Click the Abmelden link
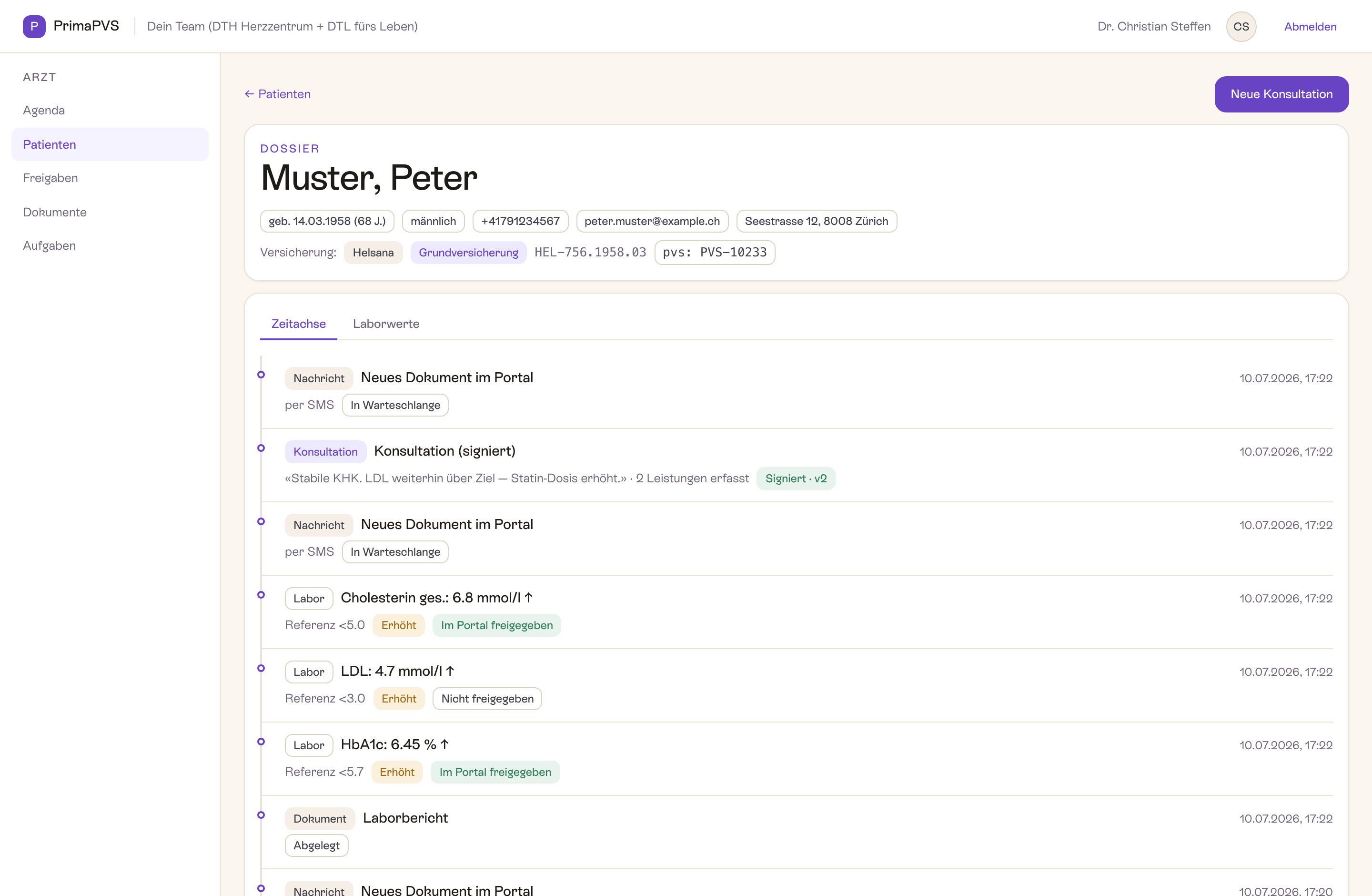This screenshot has width=1372, height=896. click(1310, 27)
